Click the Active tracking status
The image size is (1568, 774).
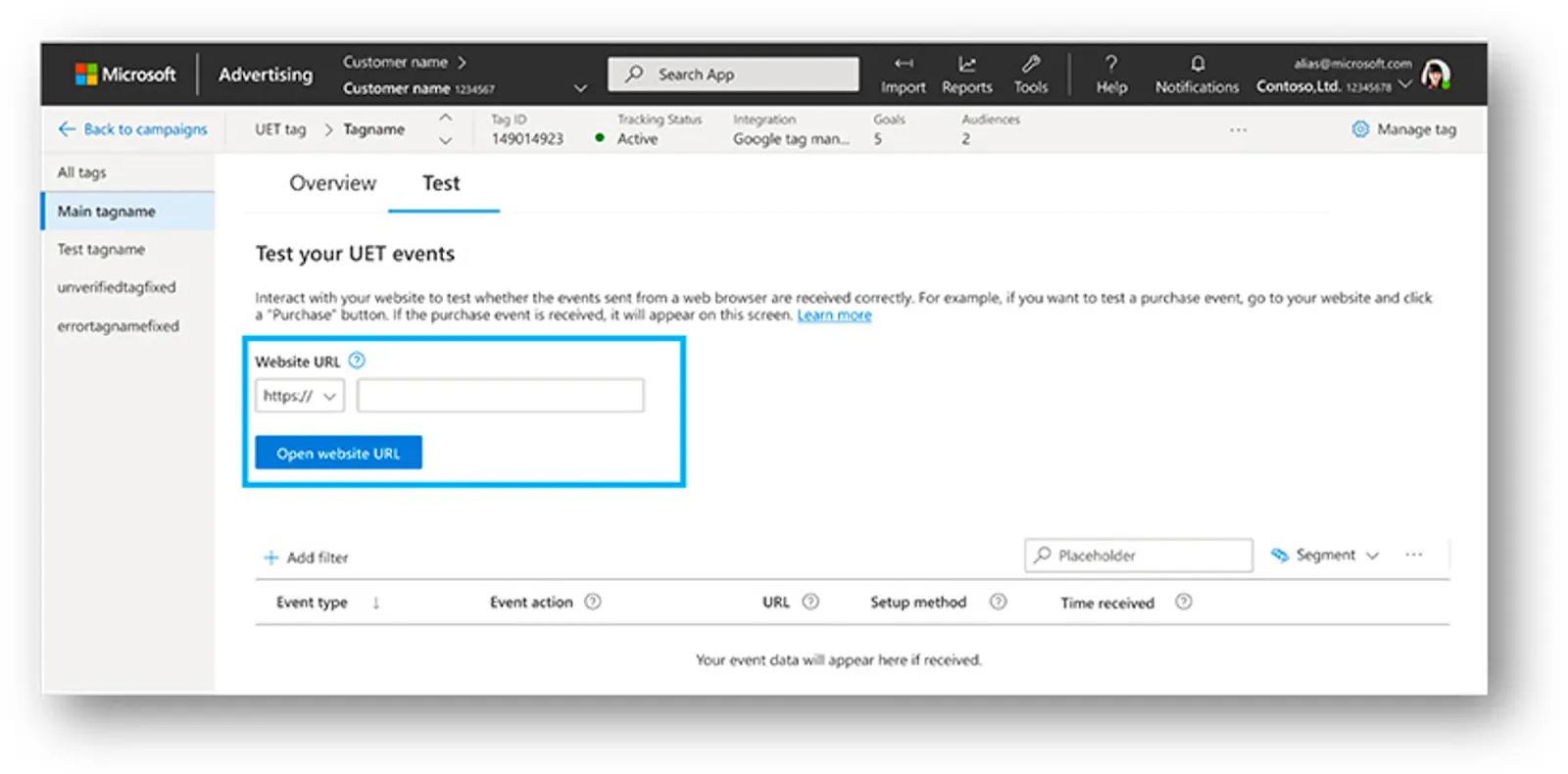[637, 139]
